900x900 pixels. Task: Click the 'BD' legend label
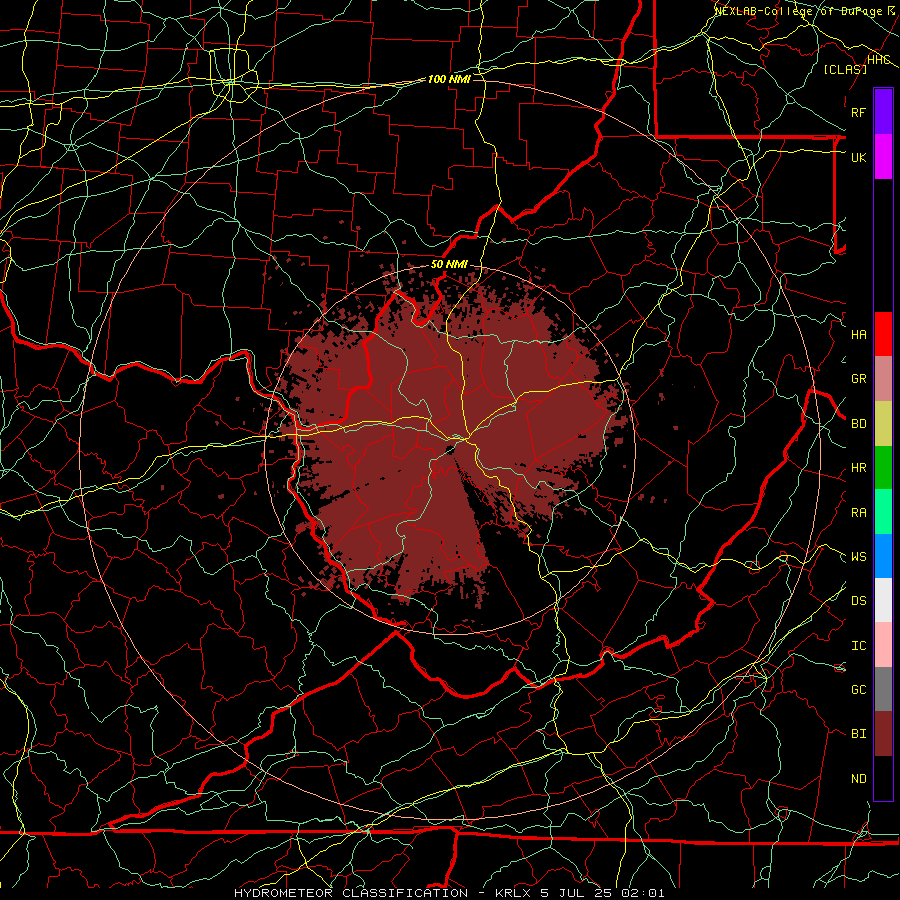coord(859,424)
